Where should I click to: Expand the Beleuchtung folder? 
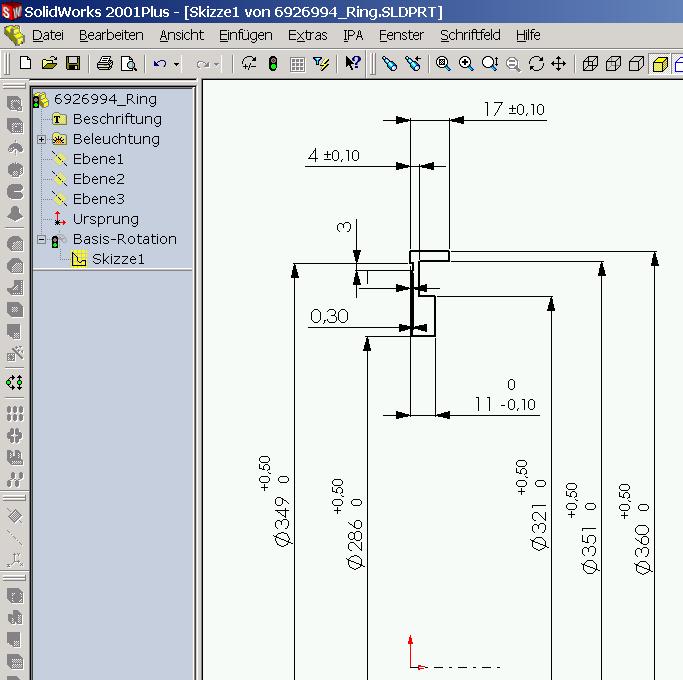[41, 139]
